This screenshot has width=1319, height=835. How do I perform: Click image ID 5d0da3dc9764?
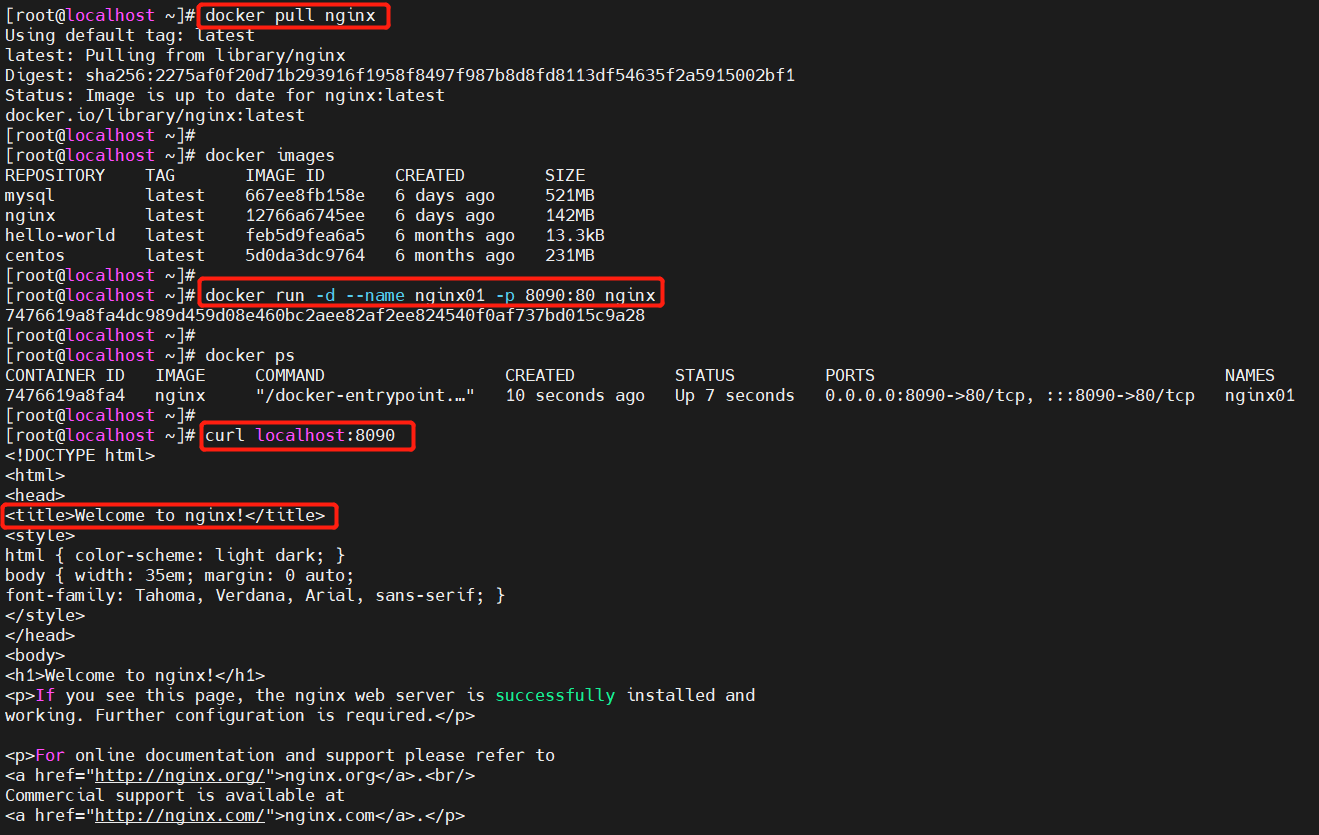point(305,255)
